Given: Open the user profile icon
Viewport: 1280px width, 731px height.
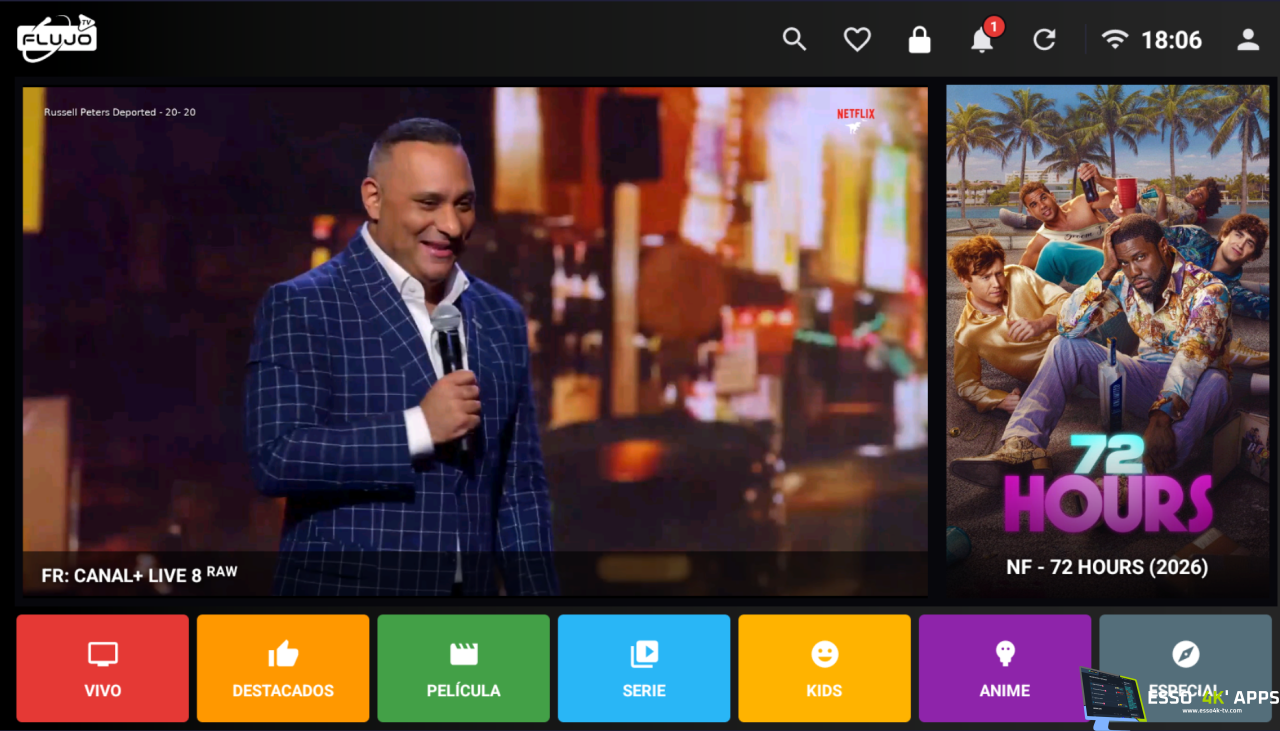Looking at the screenshot, I should [x=1248, y=39].
